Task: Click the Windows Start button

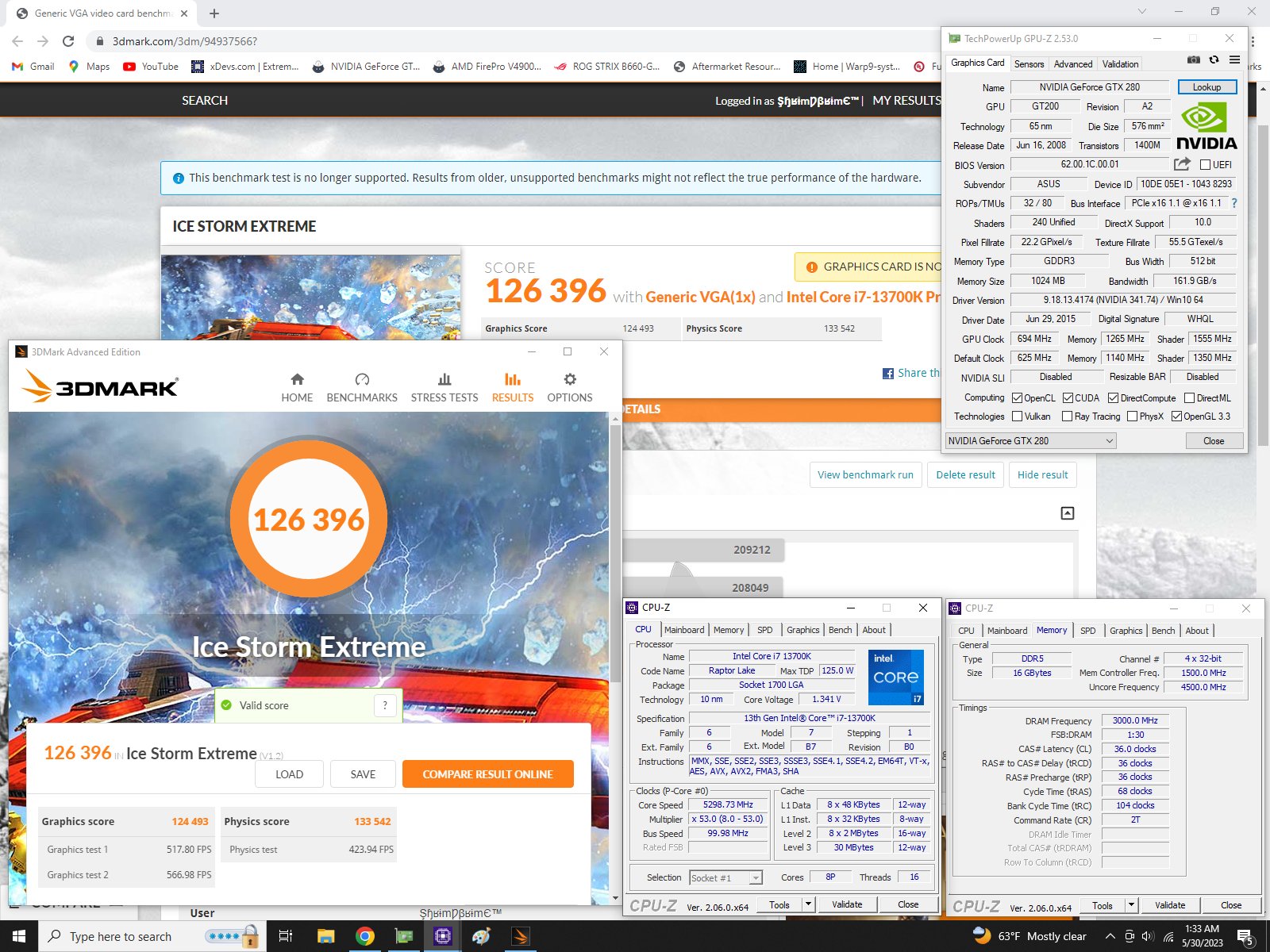Action: [x=19, y=936]
